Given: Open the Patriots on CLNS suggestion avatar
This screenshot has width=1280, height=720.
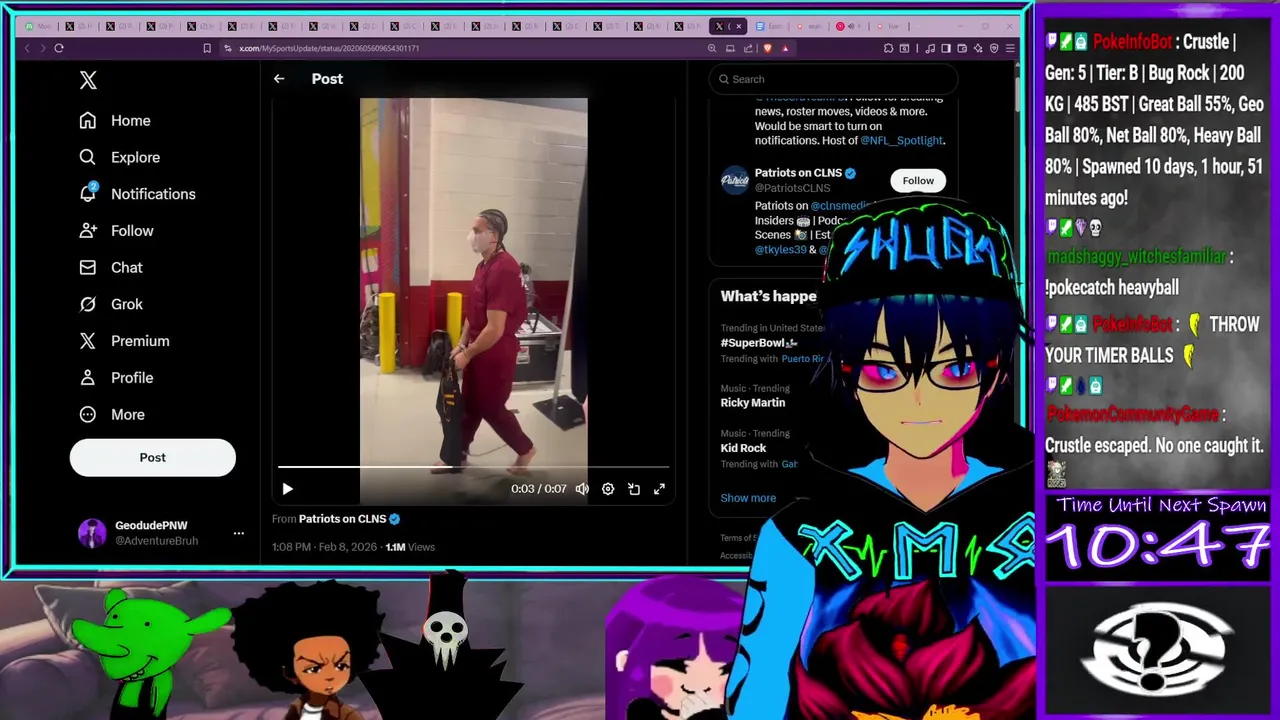Looking at the screenshot, I should pyautogui.click(x=735, y=180).
